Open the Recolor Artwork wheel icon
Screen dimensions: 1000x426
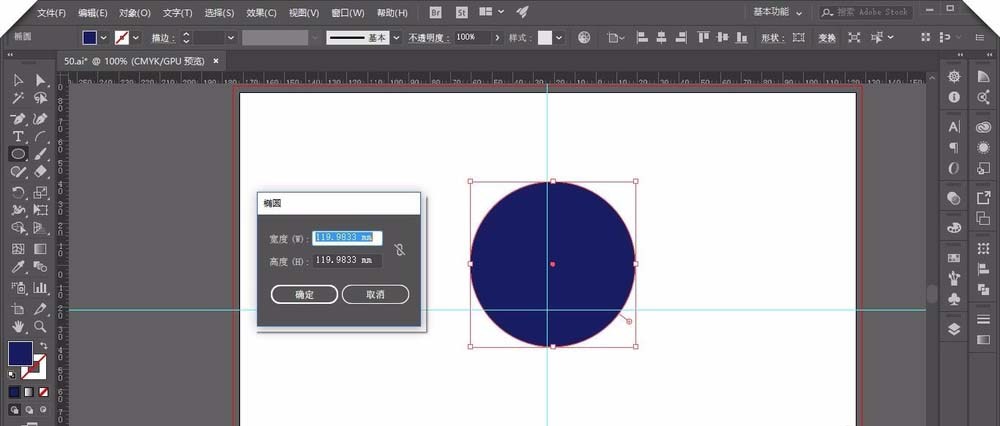(584, 38)
